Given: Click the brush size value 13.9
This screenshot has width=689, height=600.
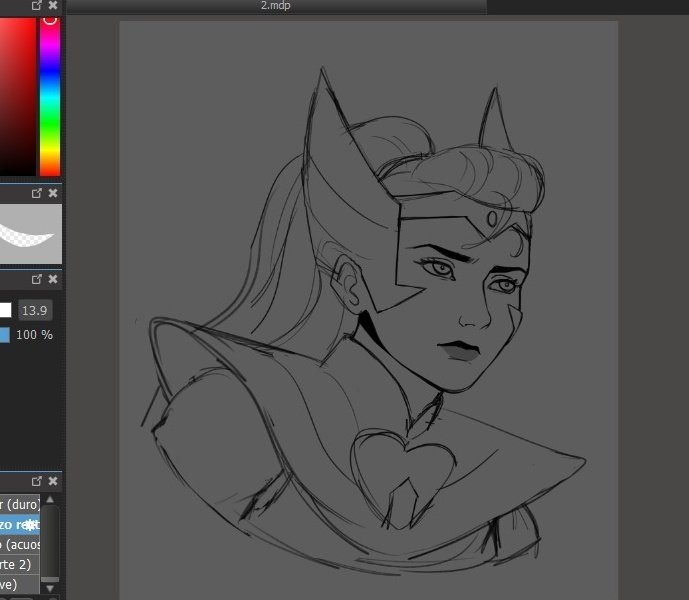Looking at the screenshot, I should 35,311.
